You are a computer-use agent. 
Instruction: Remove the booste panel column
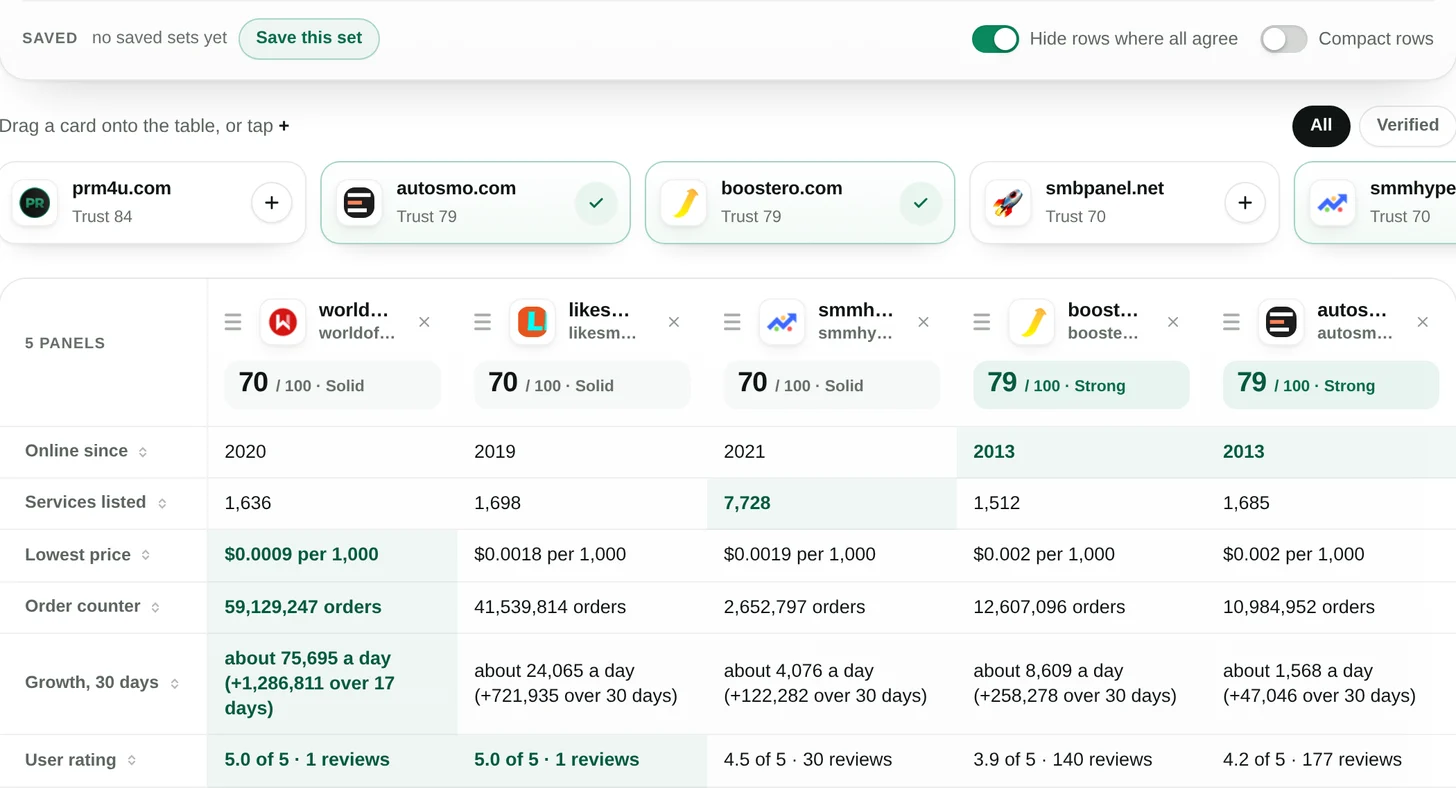(1173, 322)
